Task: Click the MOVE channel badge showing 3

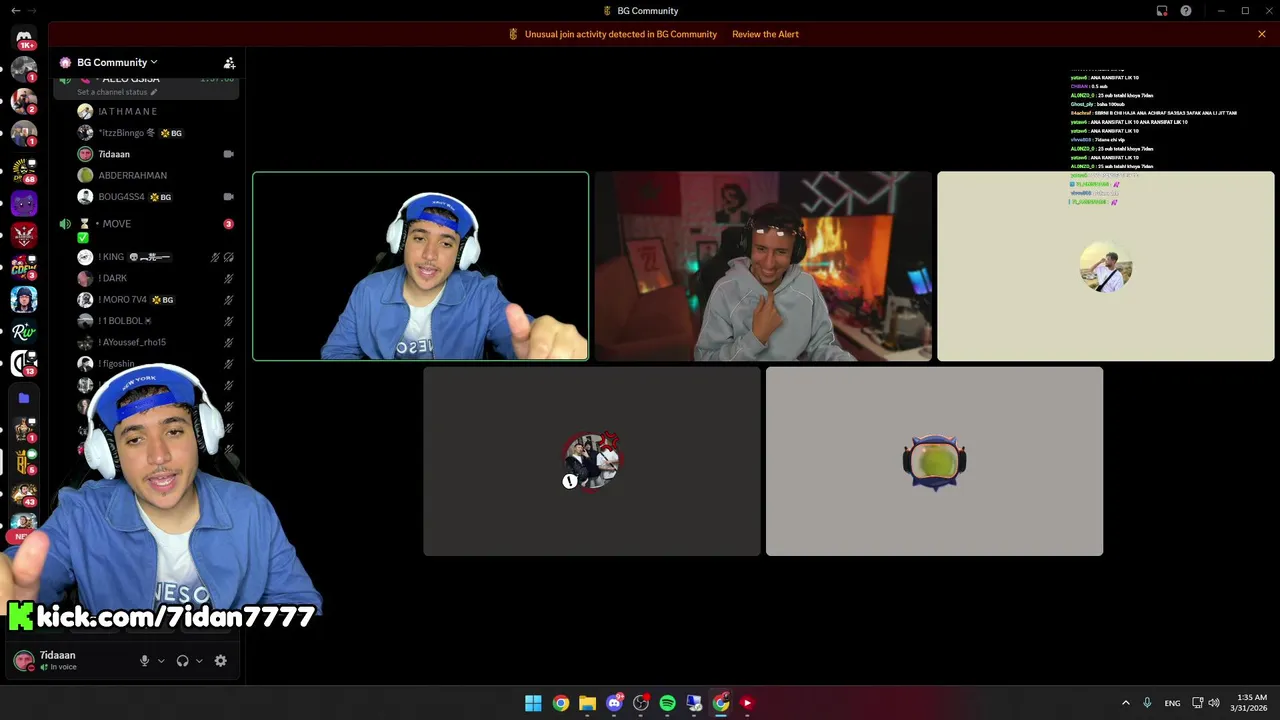Action: [x=228, y=224]
